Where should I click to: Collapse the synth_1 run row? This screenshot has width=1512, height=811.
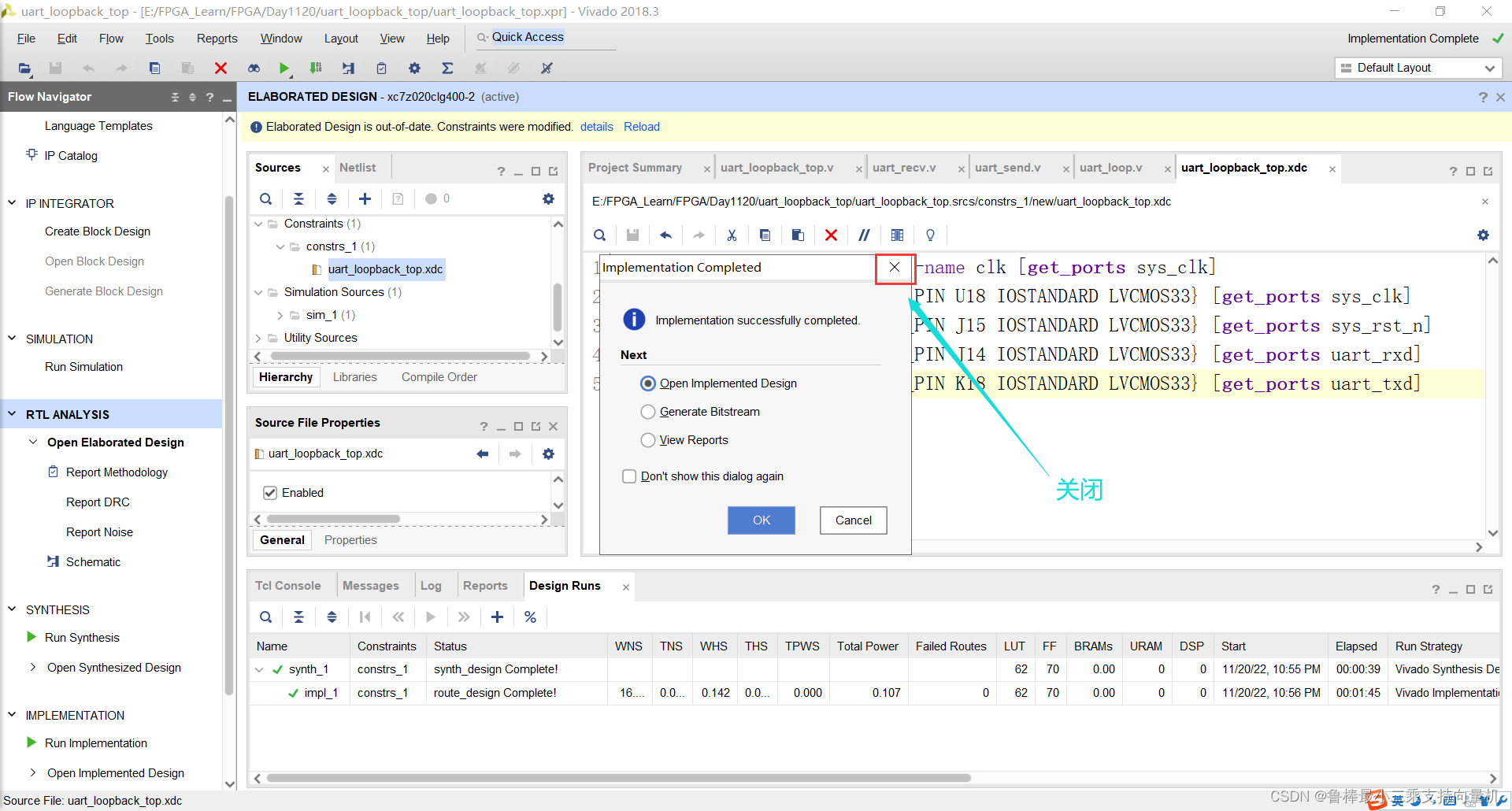pyautogui.click(x=259, y=670)
